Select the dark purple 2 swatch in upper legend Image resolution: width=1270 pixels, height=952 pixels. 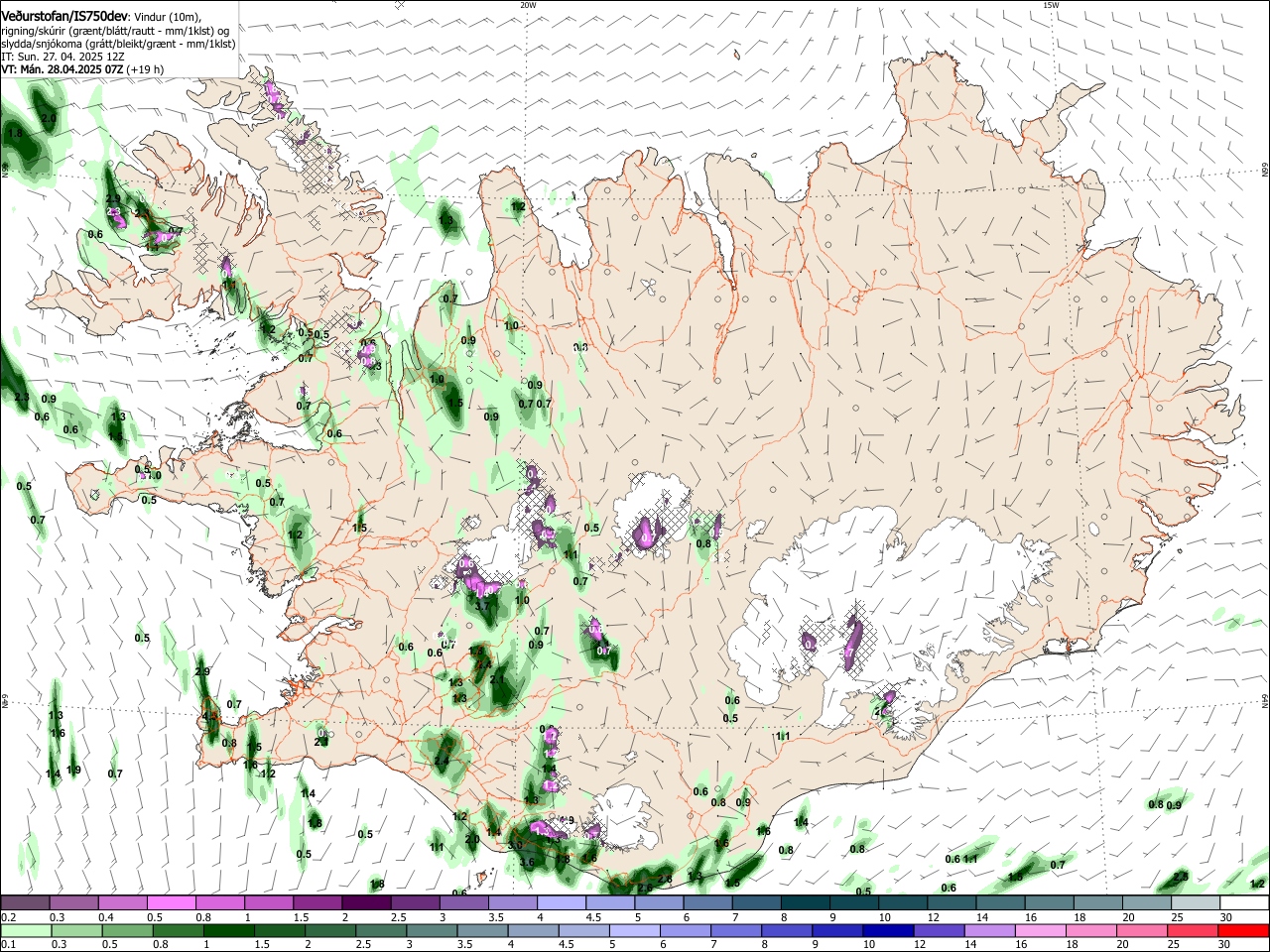pyautogui.click(x=365, y=902)
